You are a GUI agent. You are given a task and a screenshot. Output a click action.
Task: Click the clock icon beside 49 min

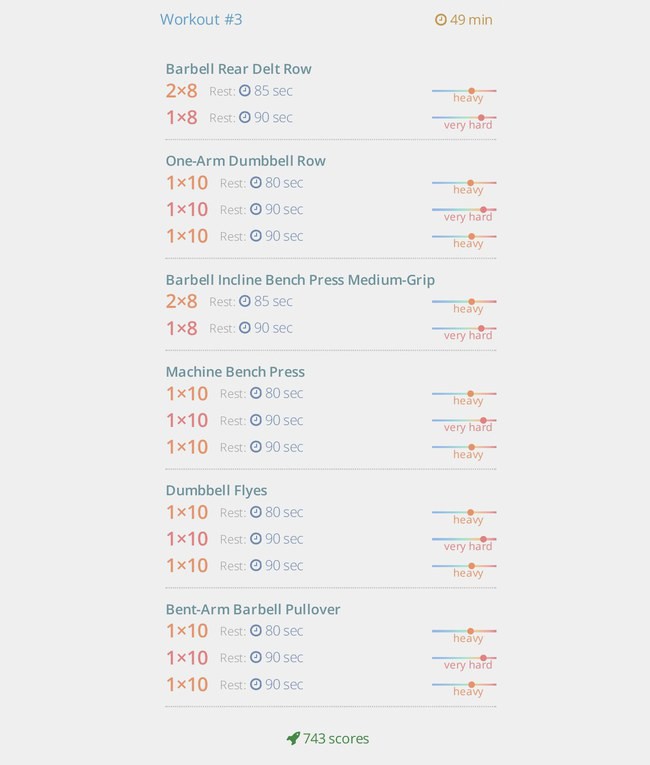coord(441,20)
